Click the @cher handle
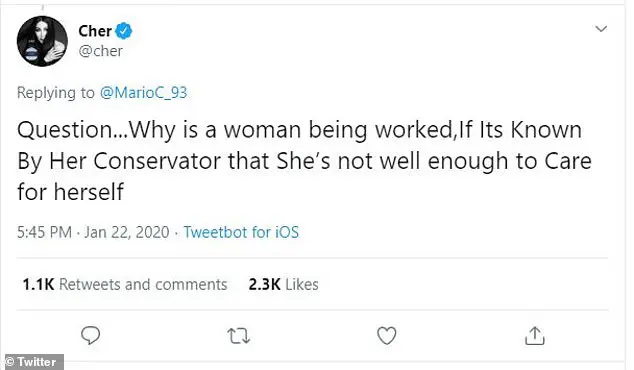Image resolution: width=634 pixels, height=370 pixels. [100, 51]
